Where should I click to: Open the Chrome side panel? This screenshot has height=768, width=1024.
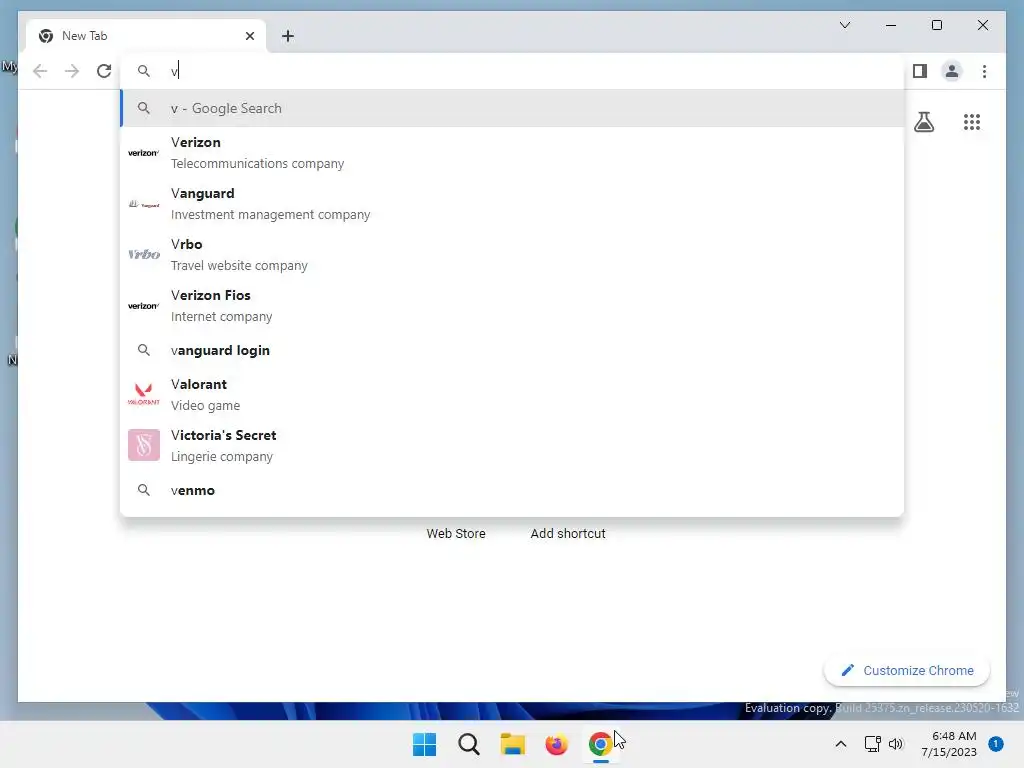coord(920,71)
